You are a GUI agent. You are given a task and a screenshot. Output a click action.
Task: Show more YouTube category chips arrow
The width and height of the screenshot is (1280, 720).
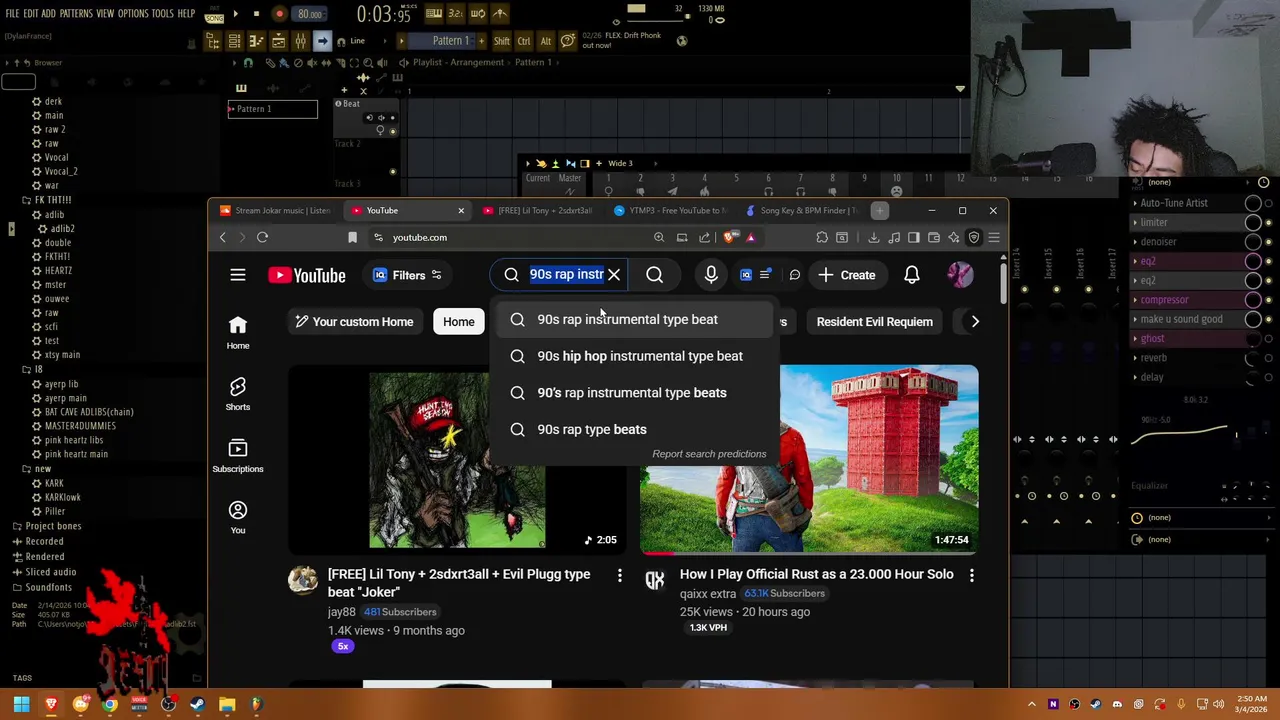975,322
